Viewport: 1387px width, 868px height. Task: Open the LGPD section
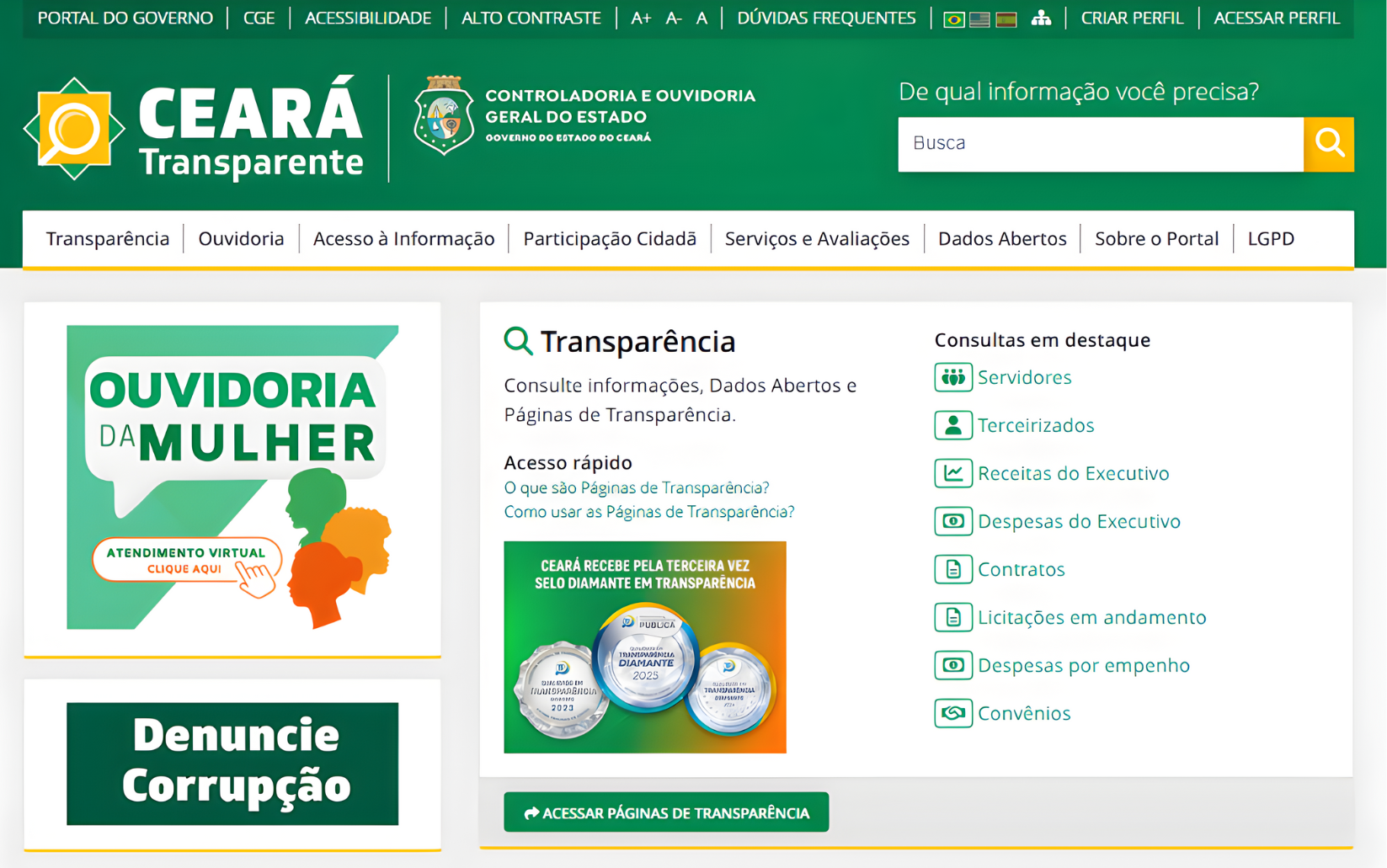(1271, 238)
